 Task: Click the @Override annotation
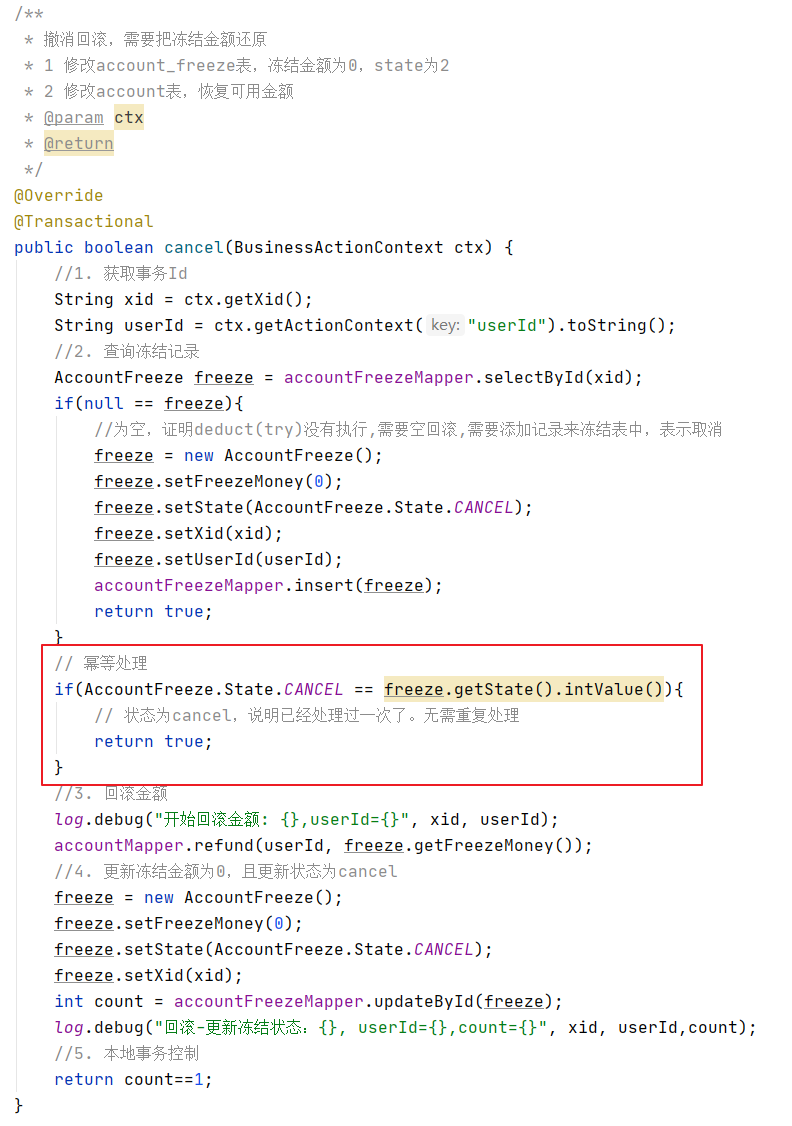58,195
